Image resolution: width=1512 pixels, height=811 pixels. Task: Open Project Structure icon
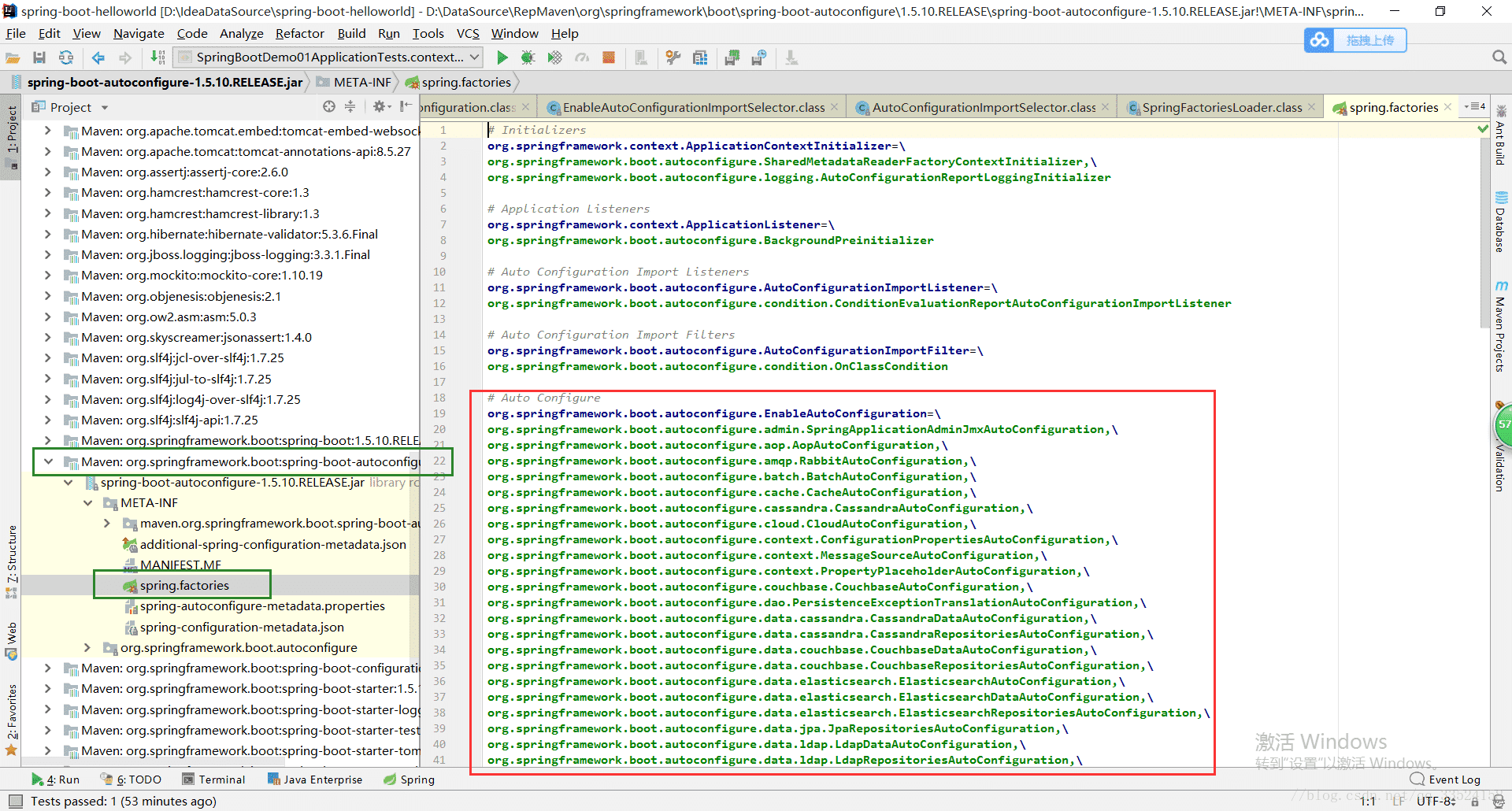[x=700, y=57]
